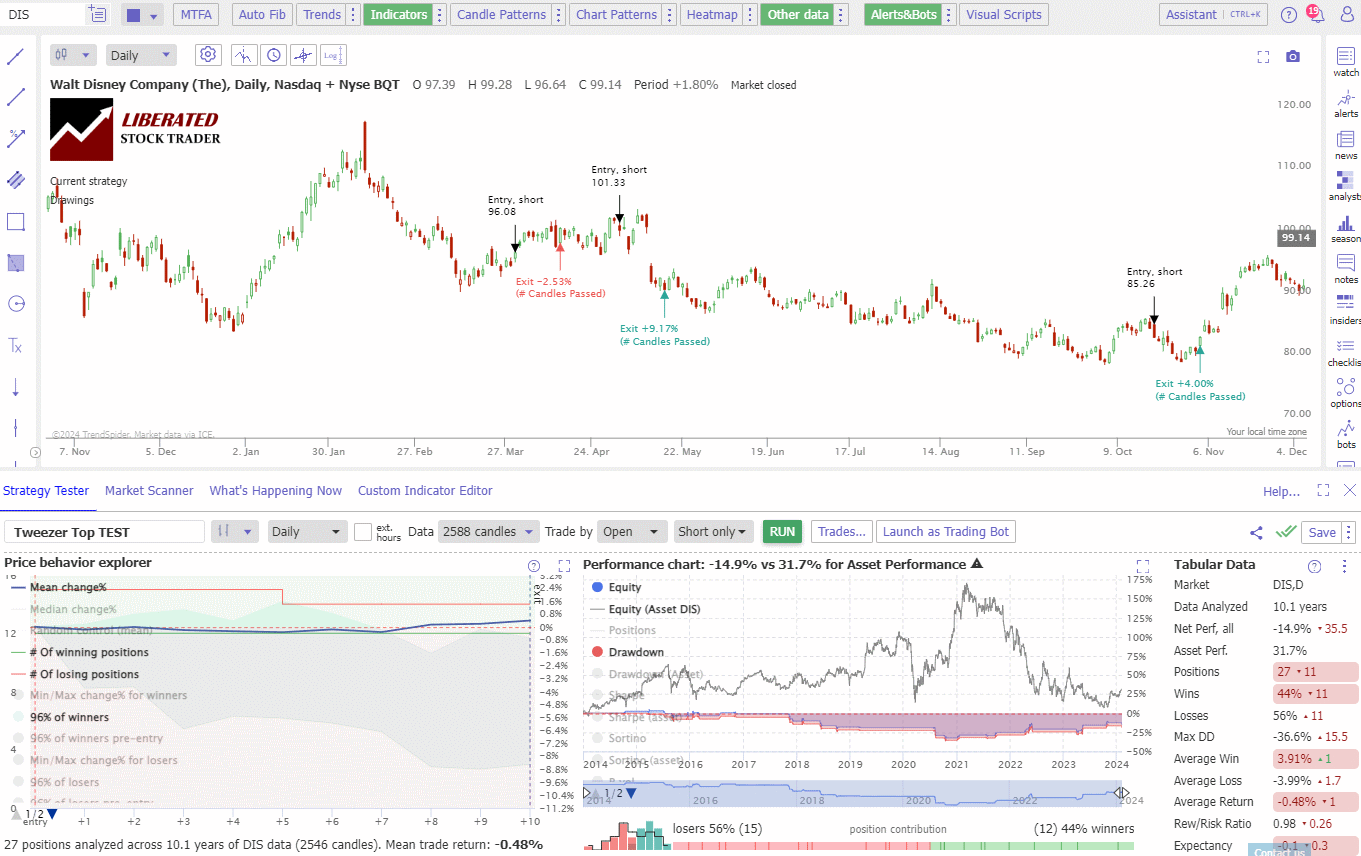Screen dimensions: 1361x856
Task: Switch to the Market Scanner tab
Action: [x=149, y=491]
